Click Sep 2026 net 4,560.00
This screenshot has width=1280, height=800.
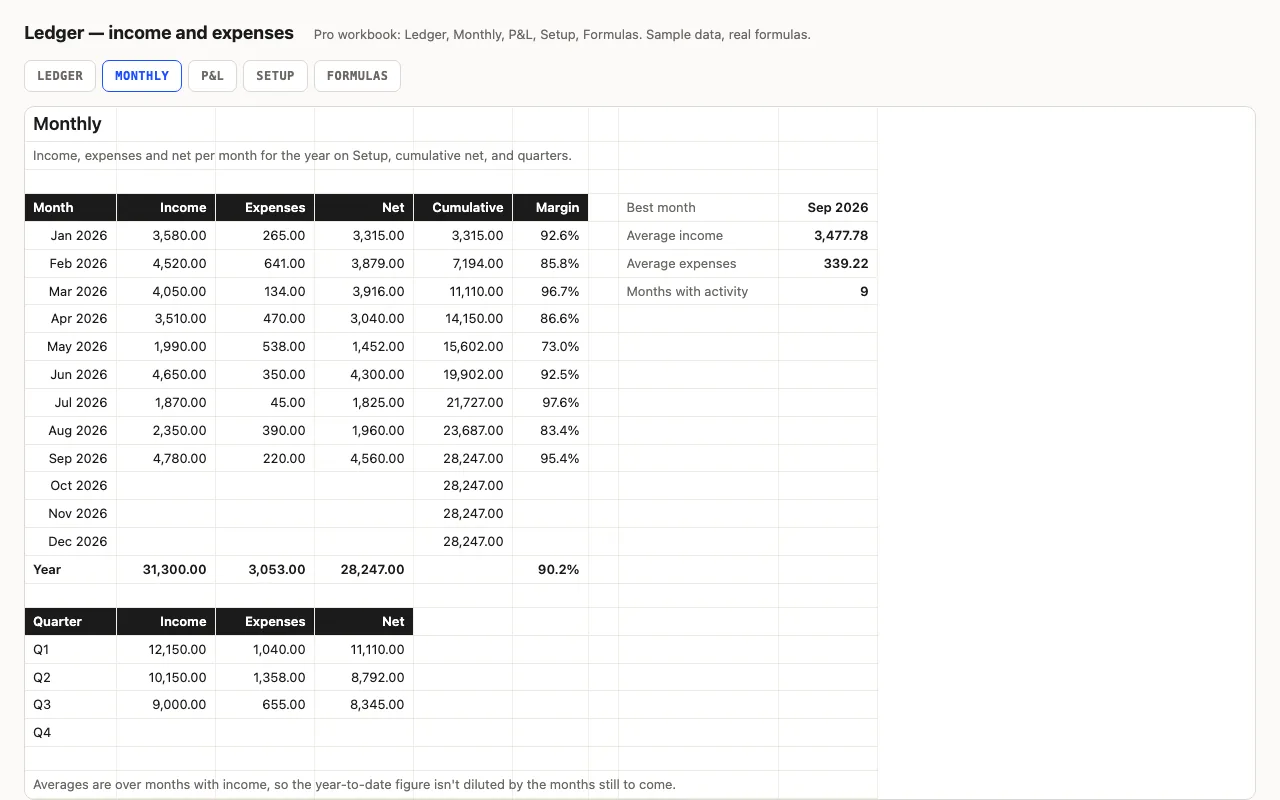click(364, 458)
